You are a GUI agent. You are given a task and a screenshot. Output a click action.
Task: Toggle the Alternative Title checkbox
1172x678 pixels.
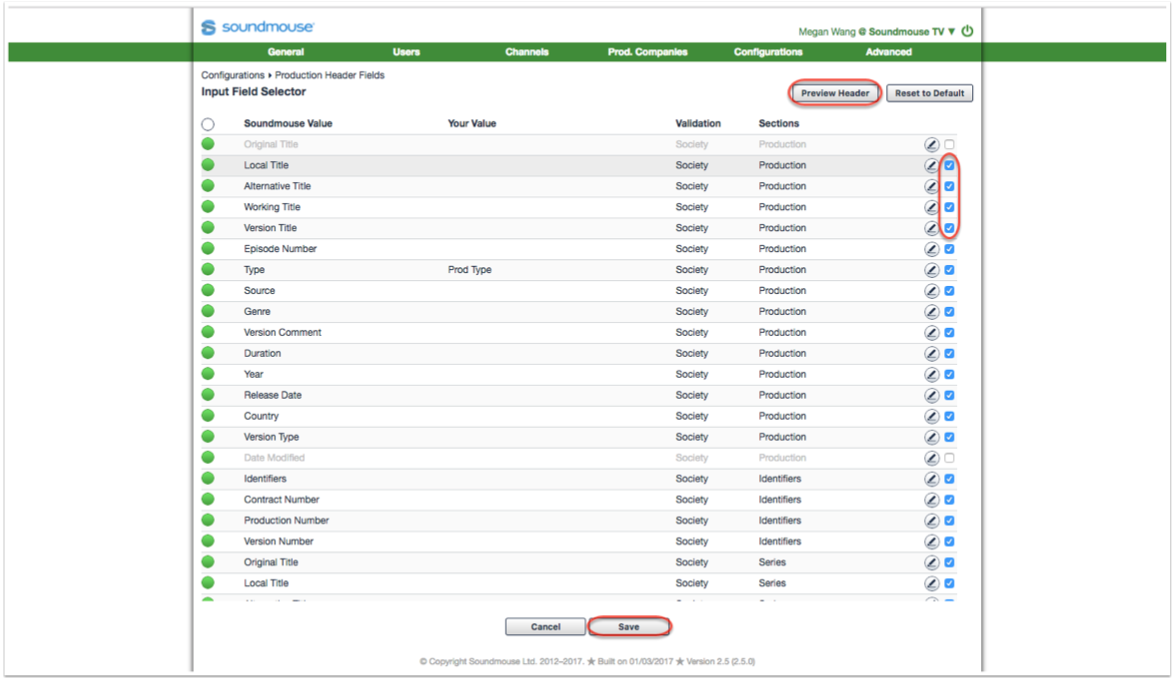coord(949,186)
